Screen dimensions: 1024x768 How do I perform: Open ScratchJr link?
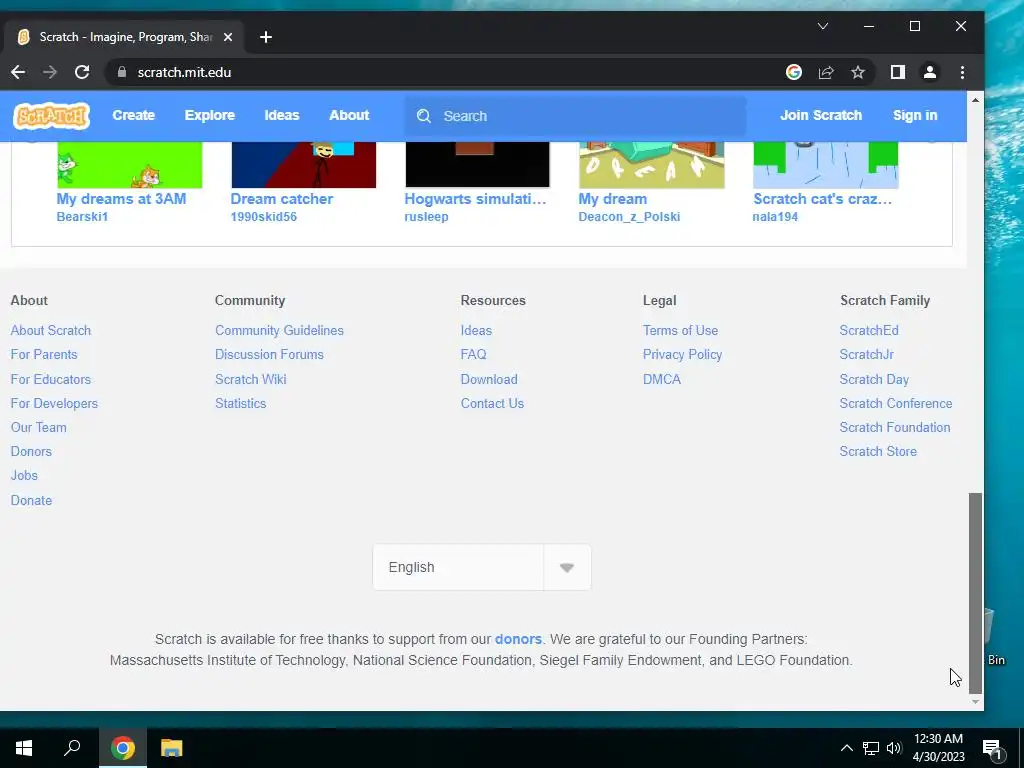867,355
